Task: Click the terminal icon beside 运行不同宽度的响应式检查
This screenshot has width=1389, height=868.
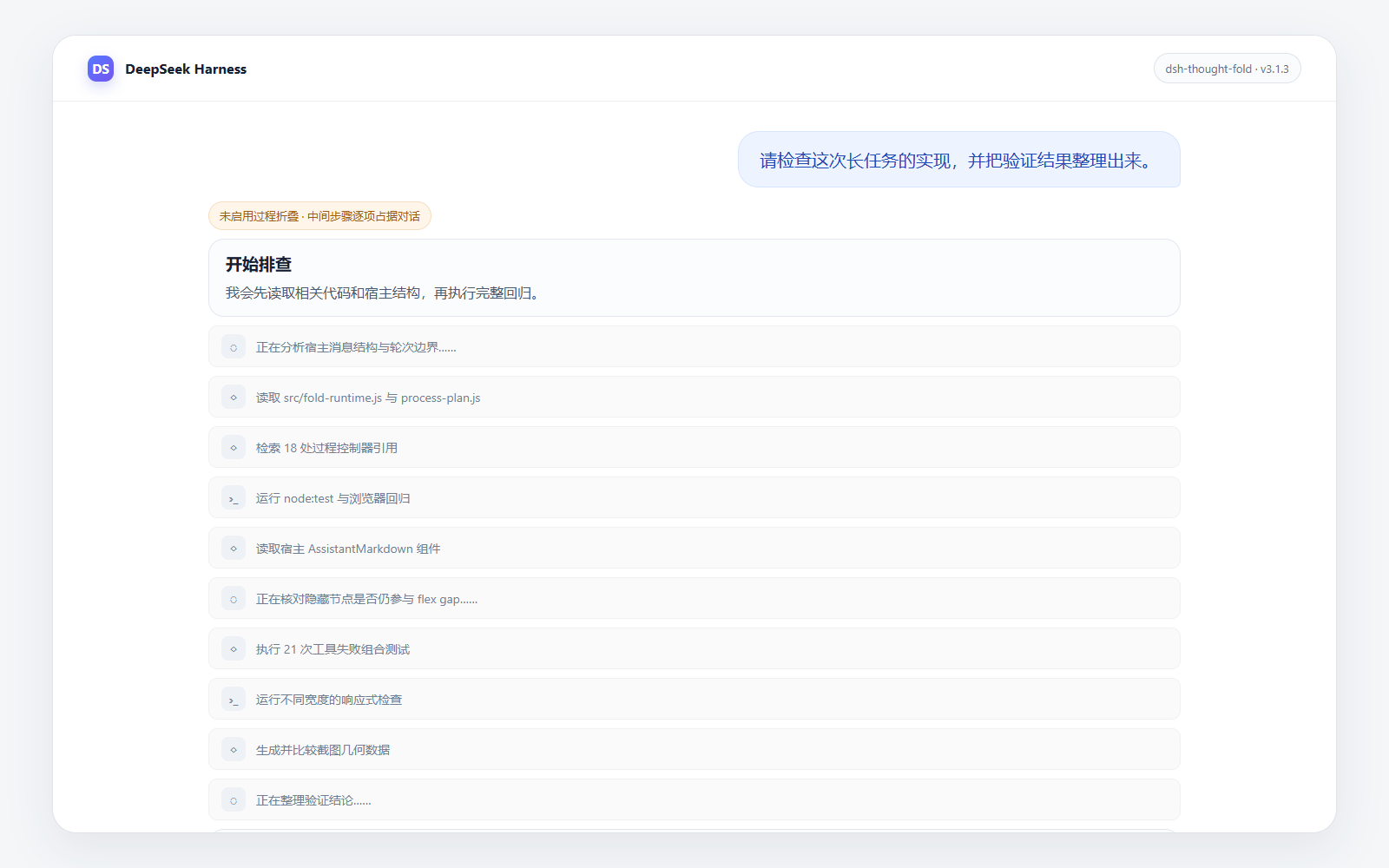Action: (234, 700)
